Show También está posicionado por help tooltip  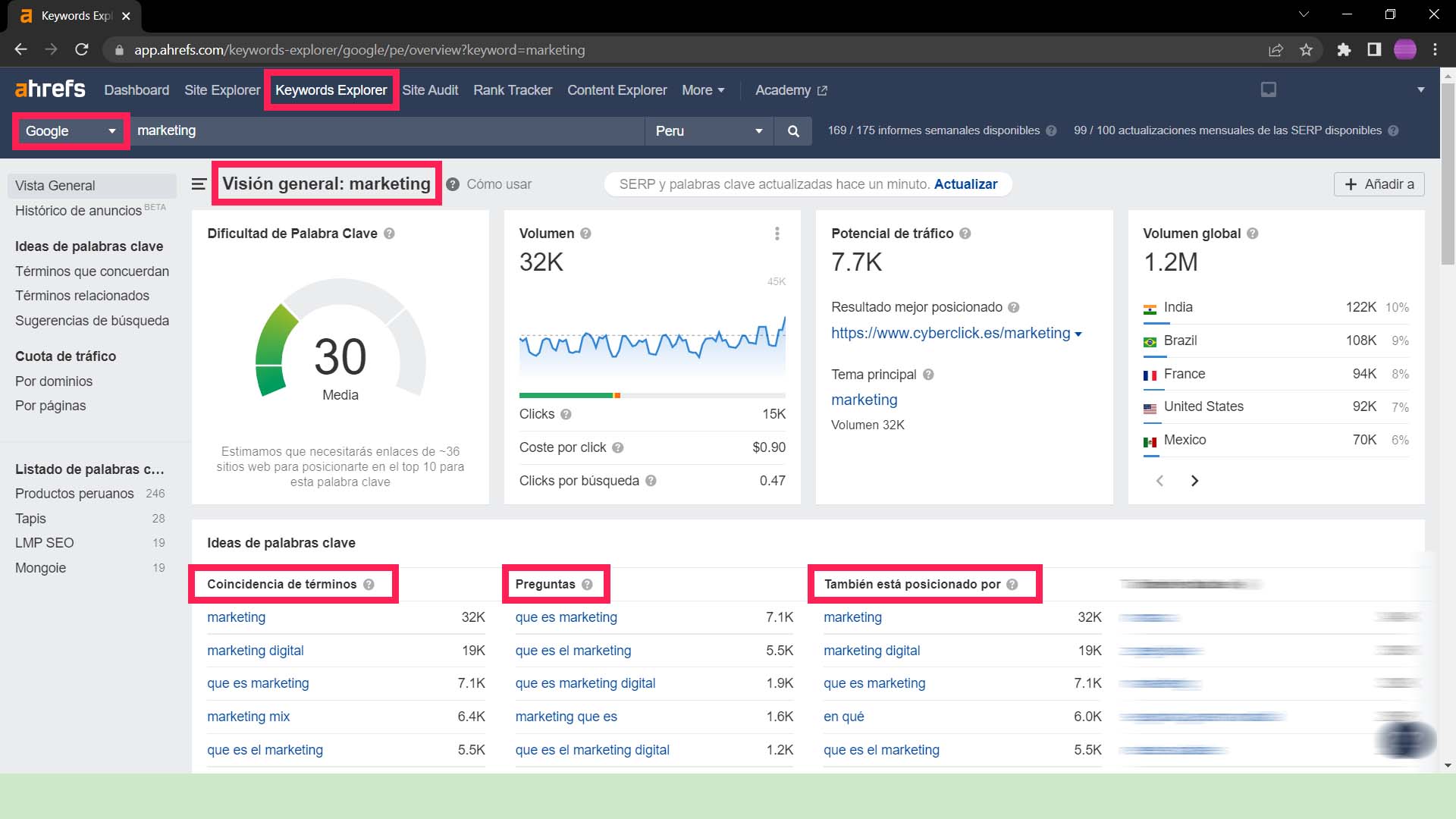[1012, 585]
